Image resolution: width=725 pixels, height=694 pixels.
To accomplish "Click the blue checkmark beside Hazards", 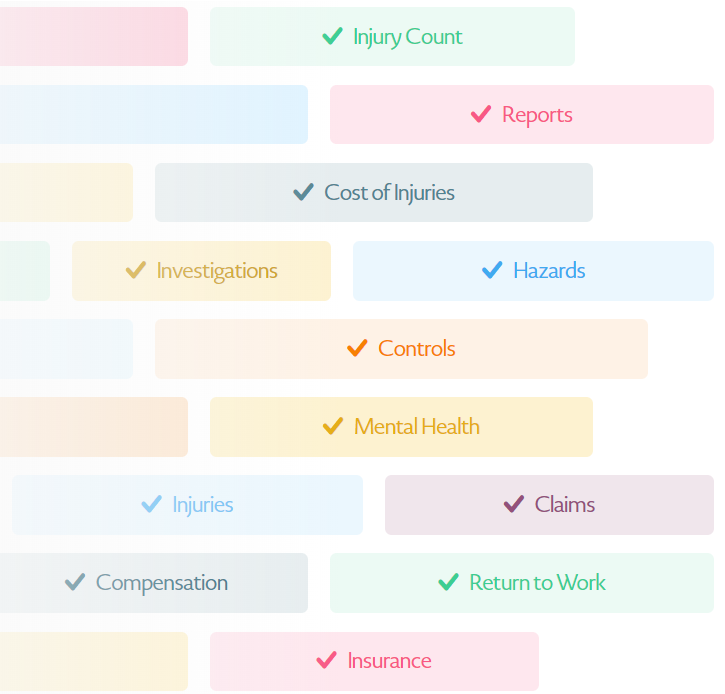I will tap(492, 270).
